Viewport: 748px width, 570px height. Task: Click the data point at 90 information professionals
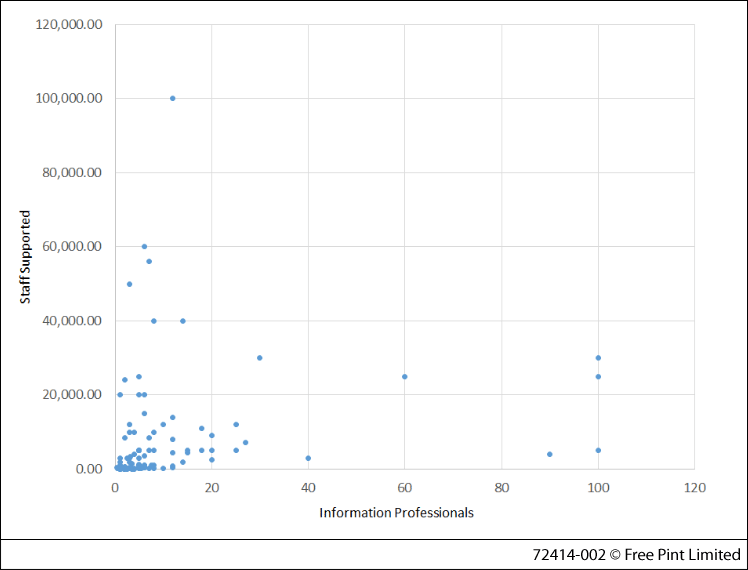(550, 454)
